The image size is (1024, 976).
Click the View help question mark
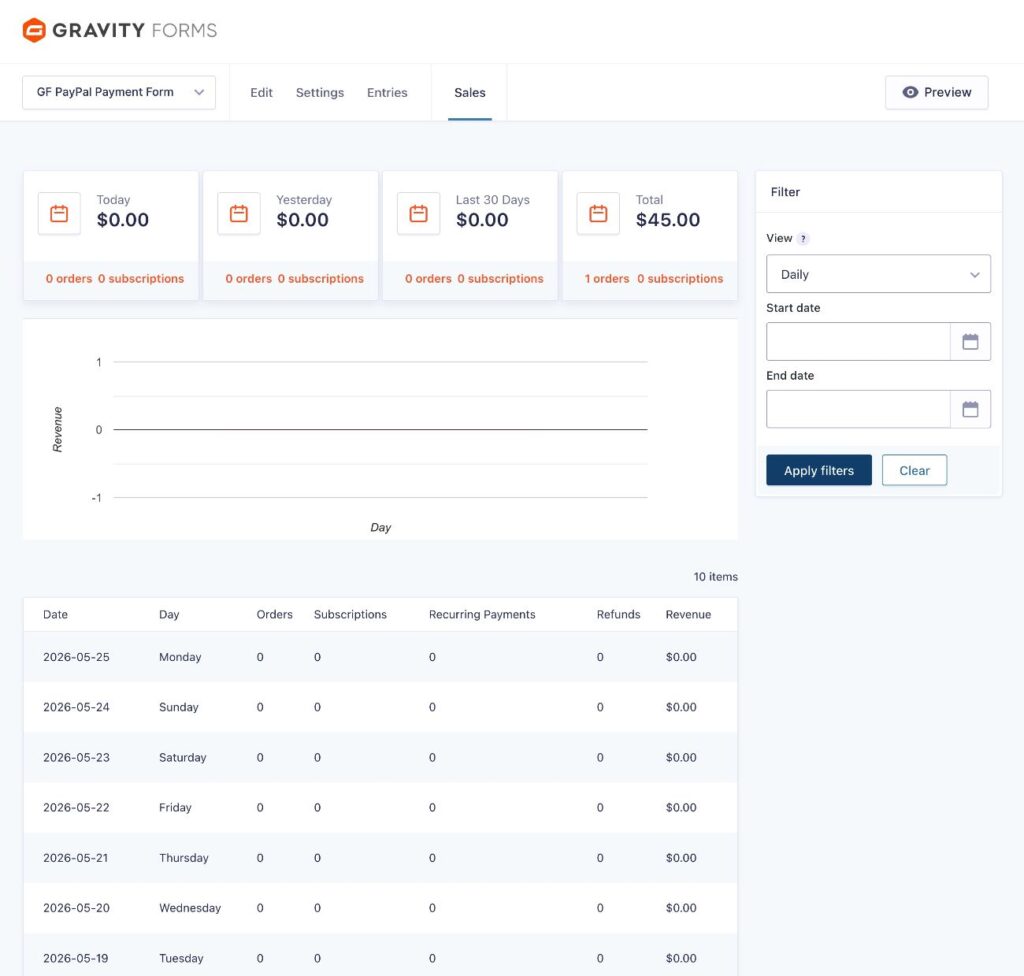point(803,238)
